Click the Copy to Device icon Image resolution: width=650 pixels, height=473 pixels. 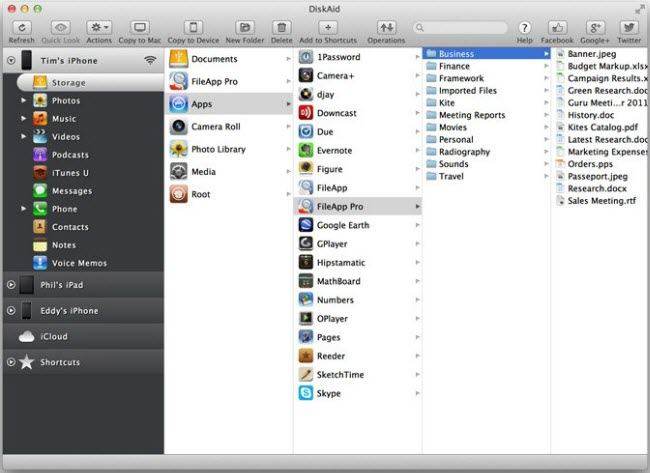(193, 28)
